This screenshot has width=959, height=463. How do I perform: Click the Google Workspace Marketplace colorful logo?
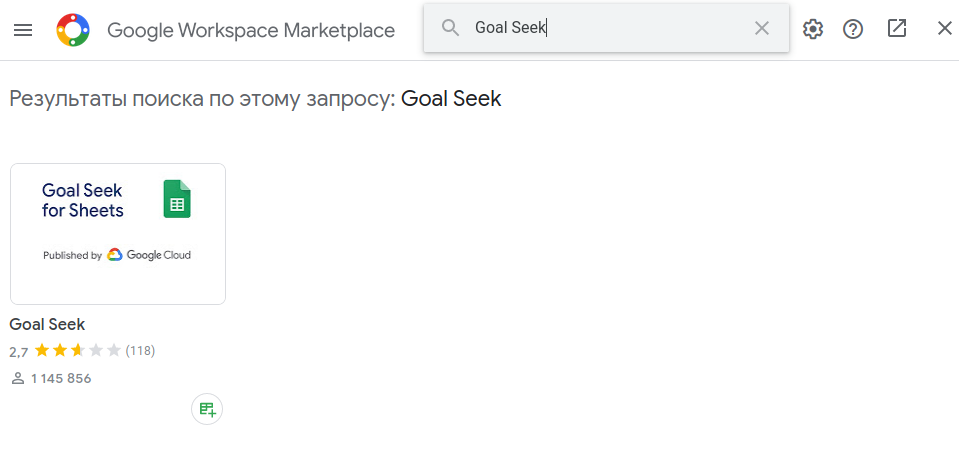pyautogui.click(x=73, y=30)
